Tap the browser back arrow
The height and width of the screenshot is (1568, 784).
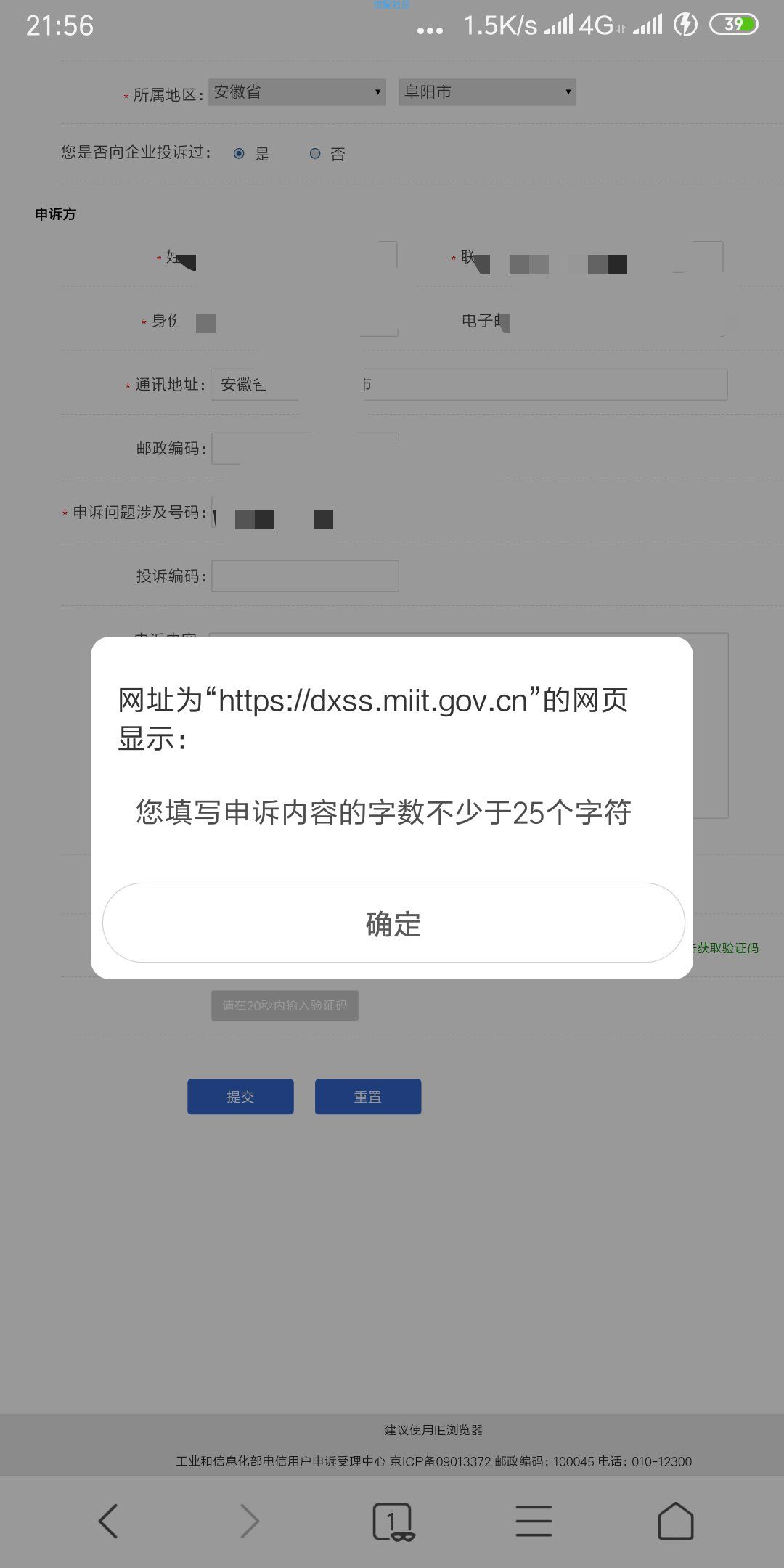coord(108,1521)
